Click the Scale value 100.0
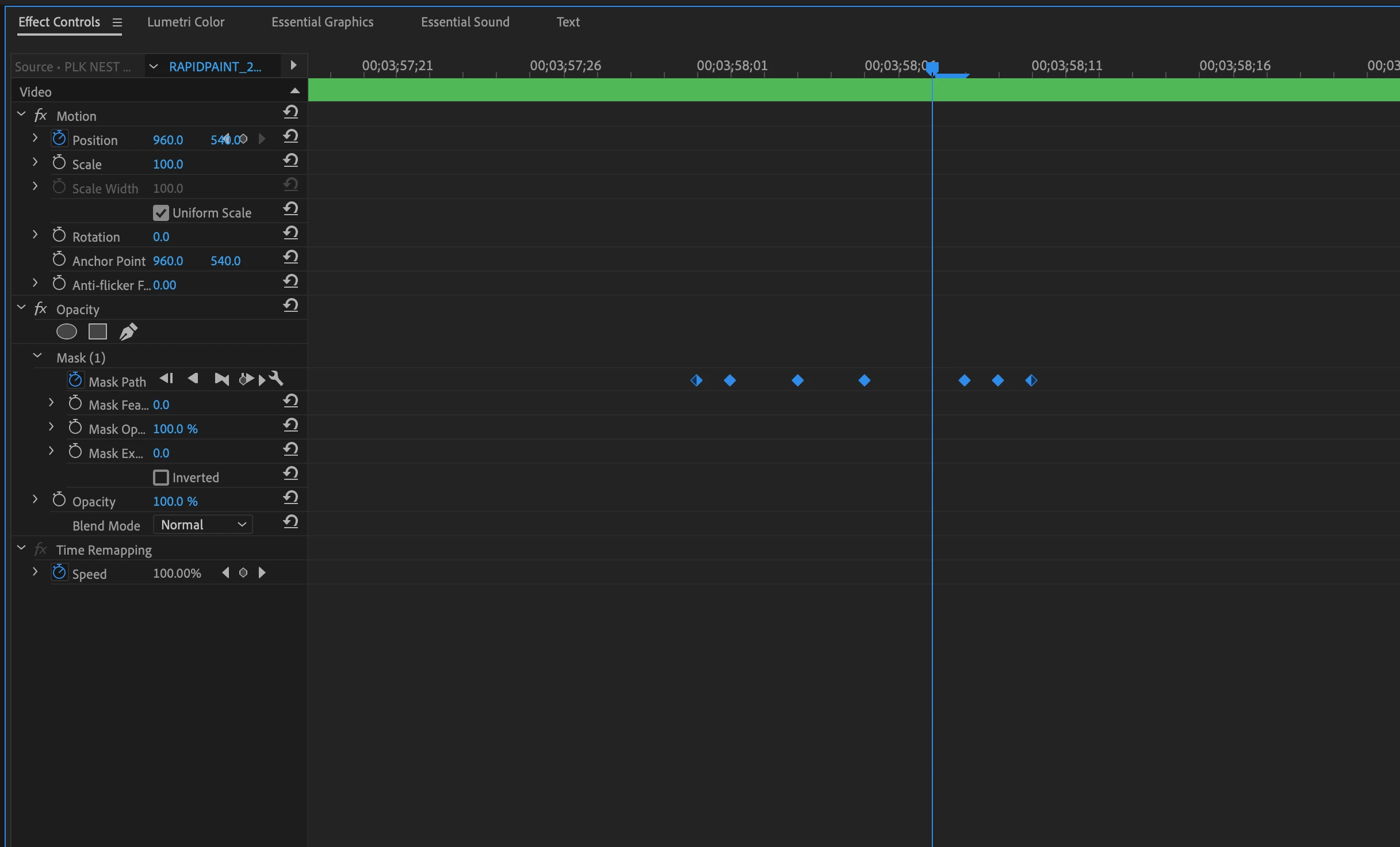This screenshot has height=847, width=1400. coord(168,165)
